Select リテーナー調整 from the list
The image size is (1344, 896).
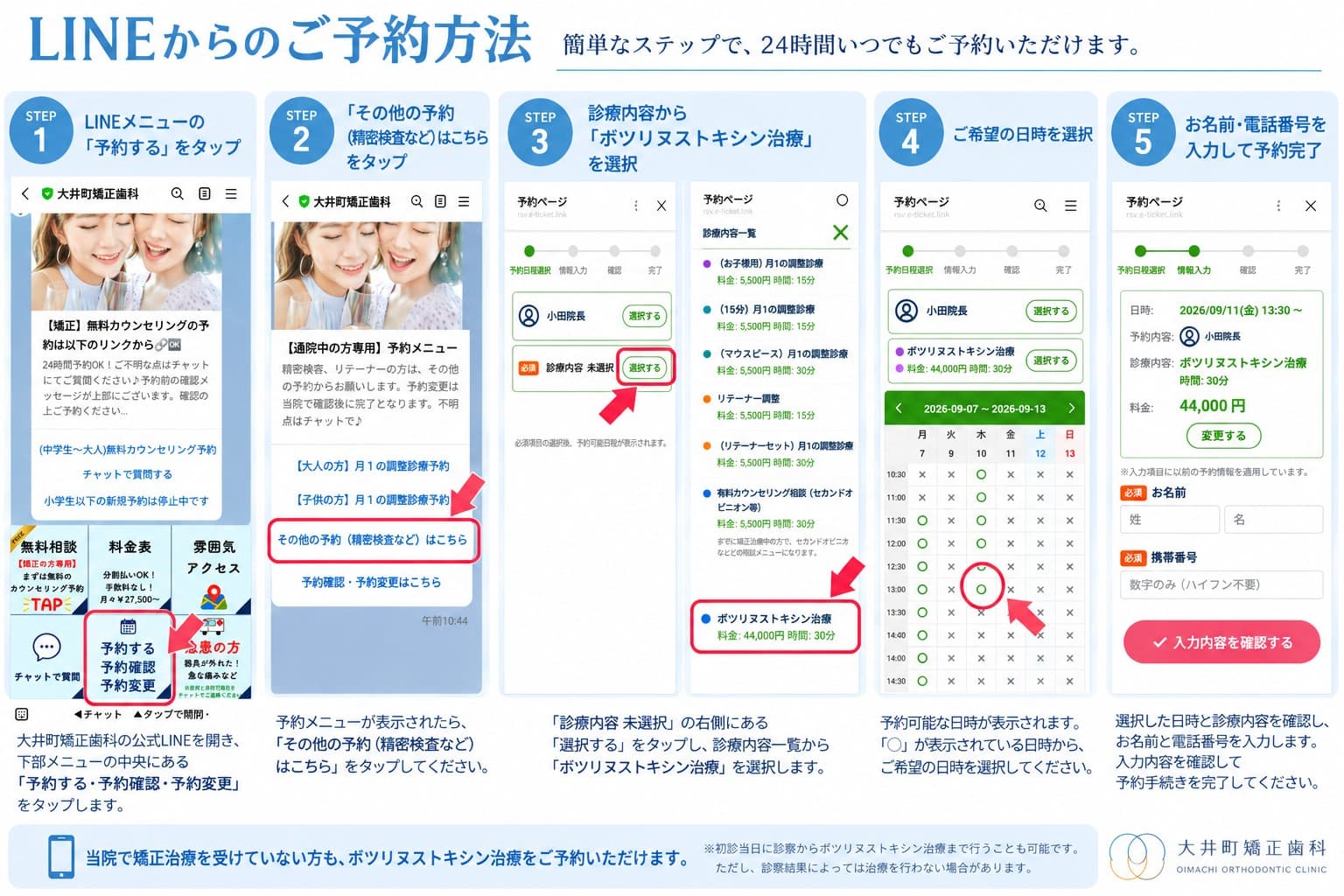pos(772,407)
